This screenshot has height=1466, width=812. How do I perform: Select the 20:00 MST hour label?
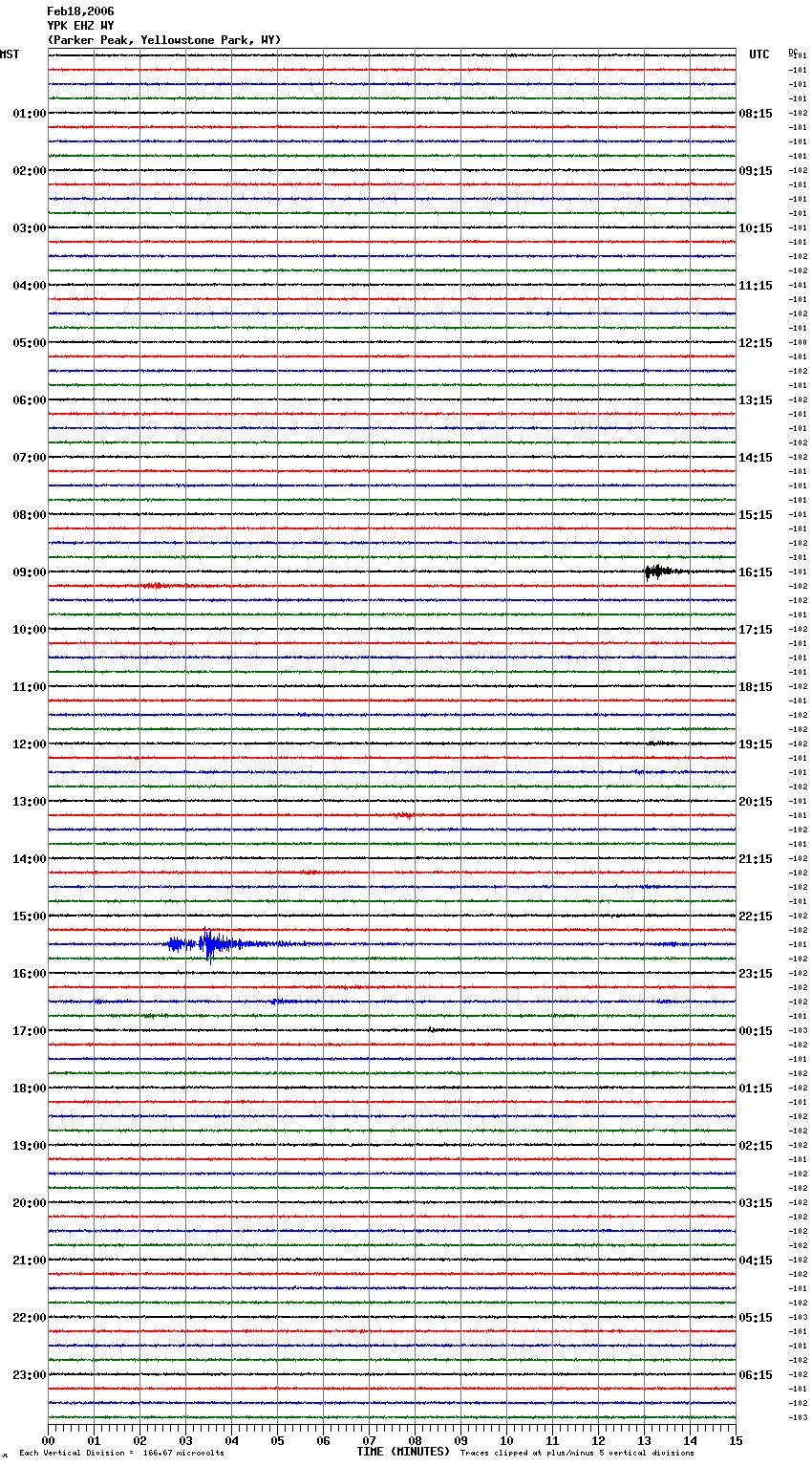[30, 1203]
